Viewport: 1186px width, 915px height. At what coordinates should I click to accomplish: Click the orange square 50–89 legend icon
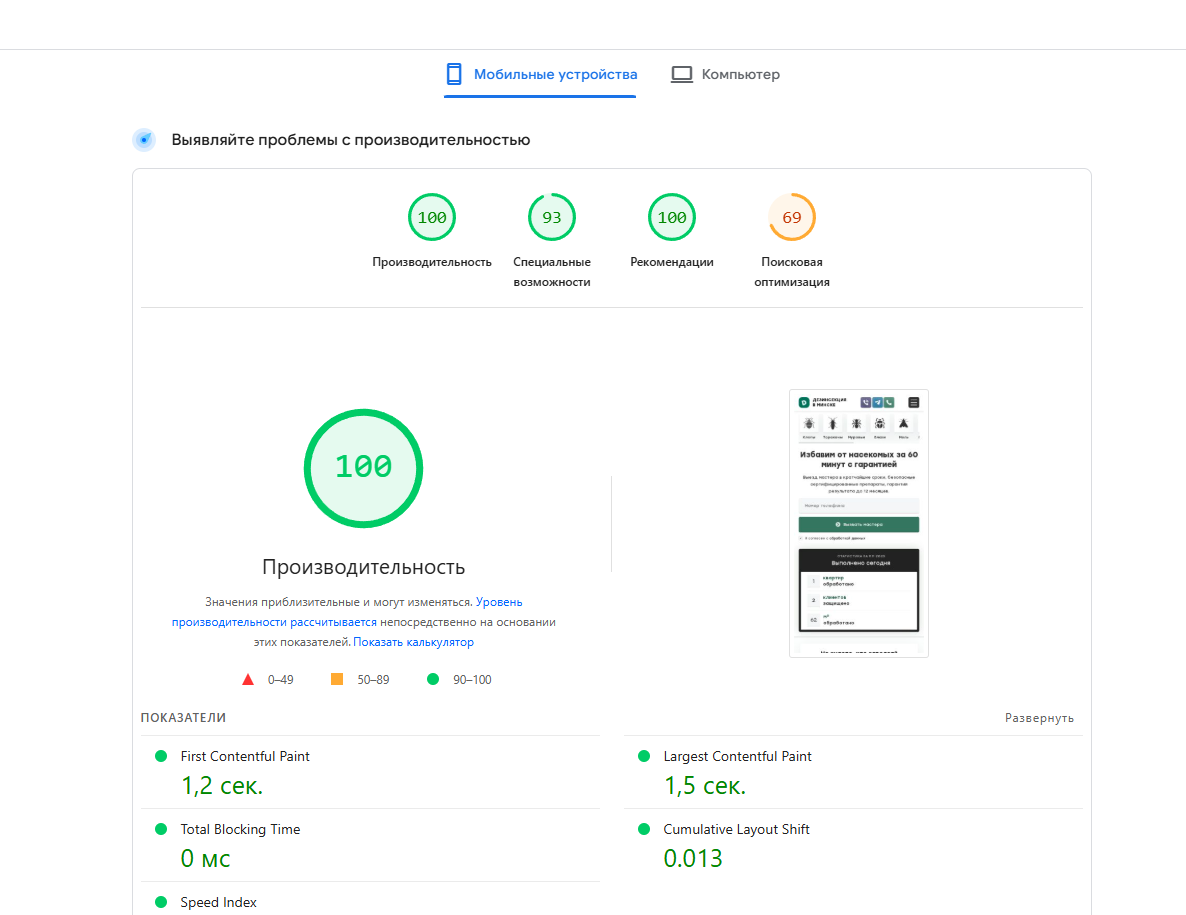tap(337, 679)
